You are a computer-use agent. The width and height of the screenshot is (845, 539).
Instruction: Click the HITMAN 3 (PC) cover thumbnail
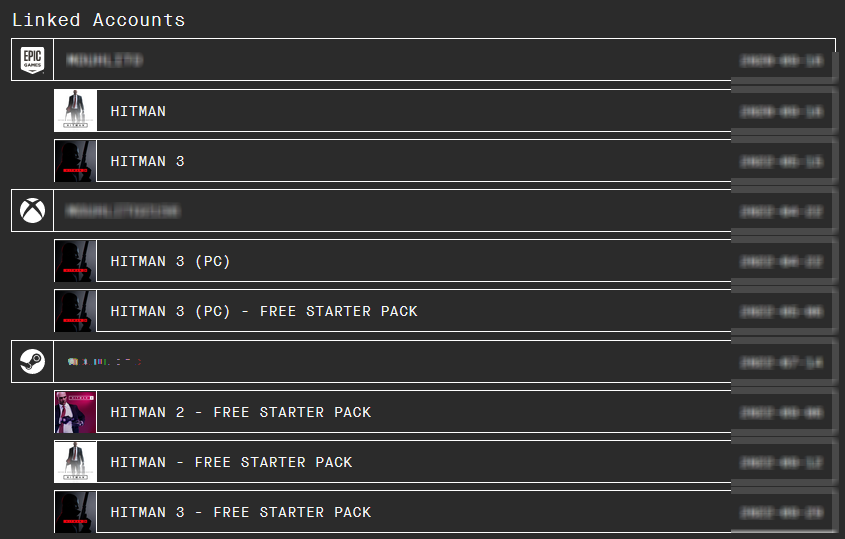[x=75, y=261]
